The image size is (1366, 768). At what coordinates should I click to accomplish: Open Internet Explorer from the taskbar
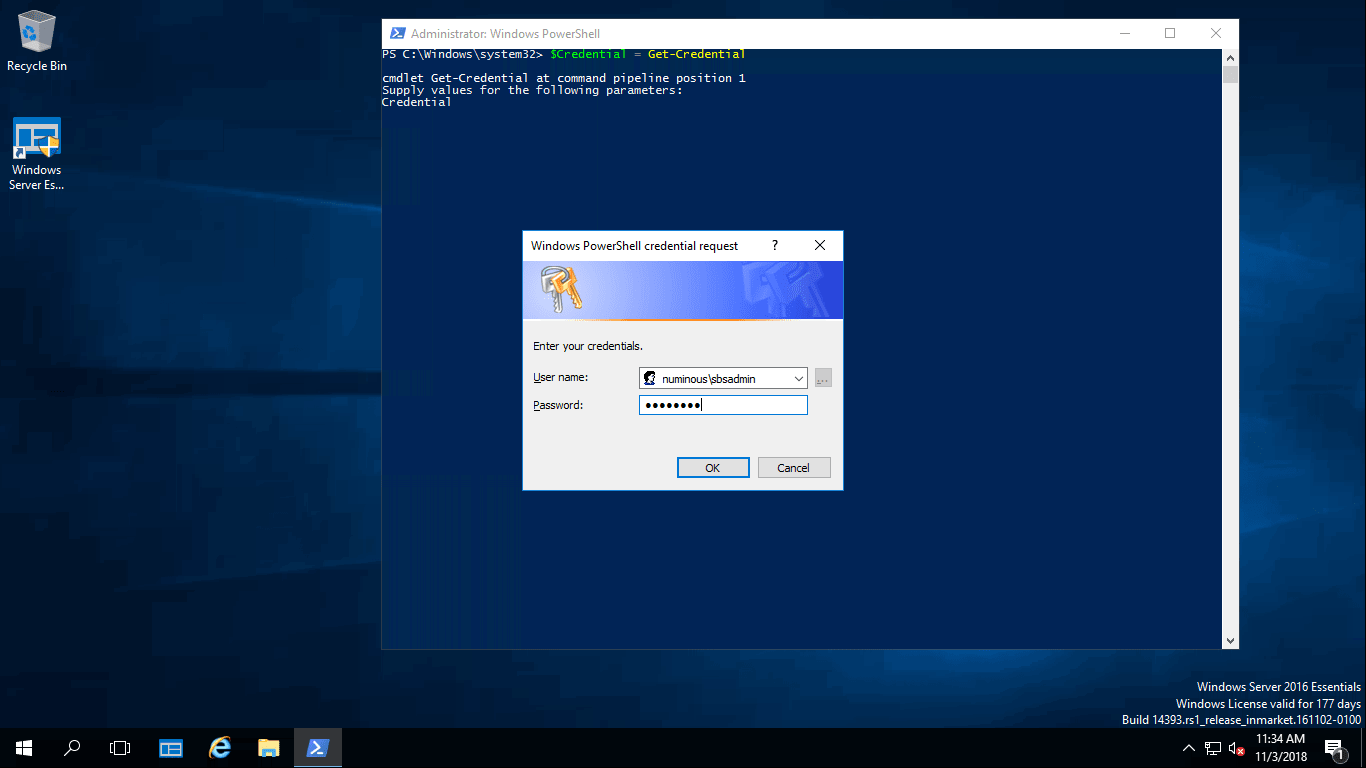(220, 748)
